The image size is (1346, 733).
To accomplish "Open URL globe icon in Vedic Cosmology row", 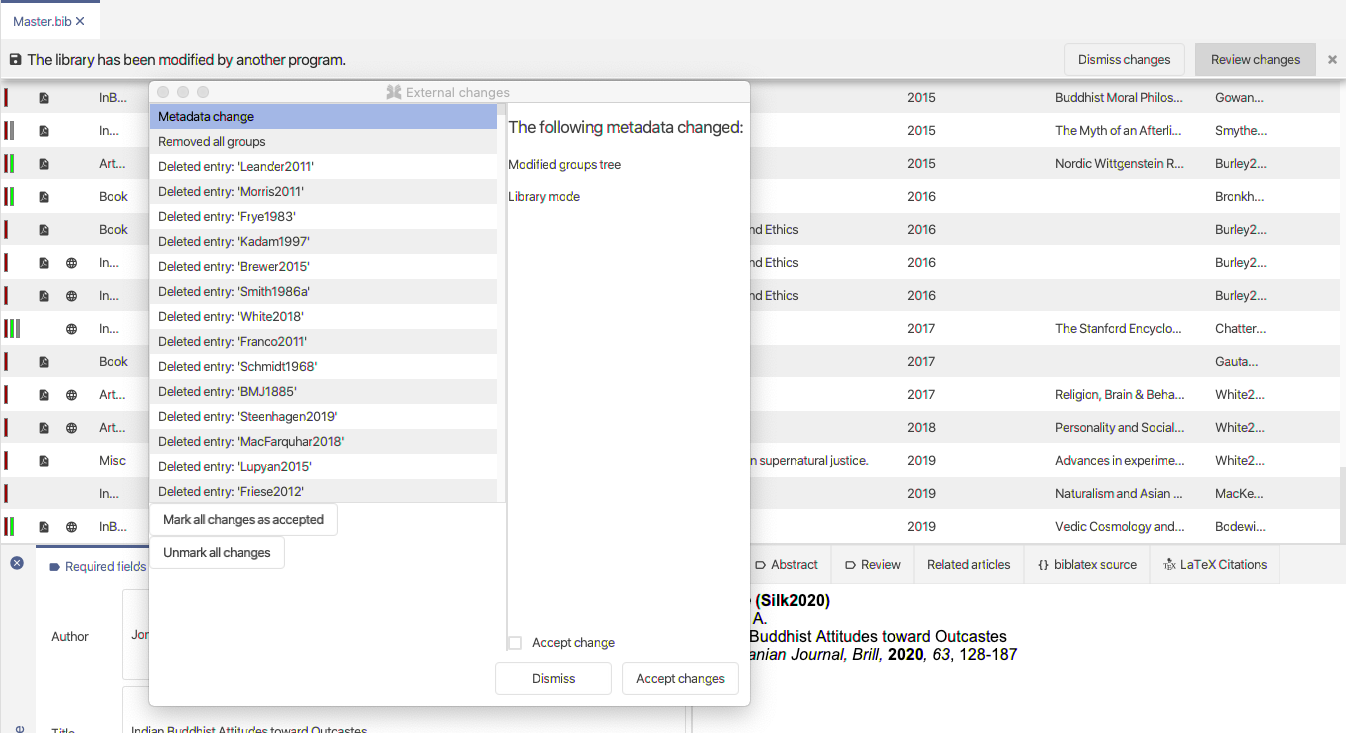I will pyautogui.click(x=71, y=527).
